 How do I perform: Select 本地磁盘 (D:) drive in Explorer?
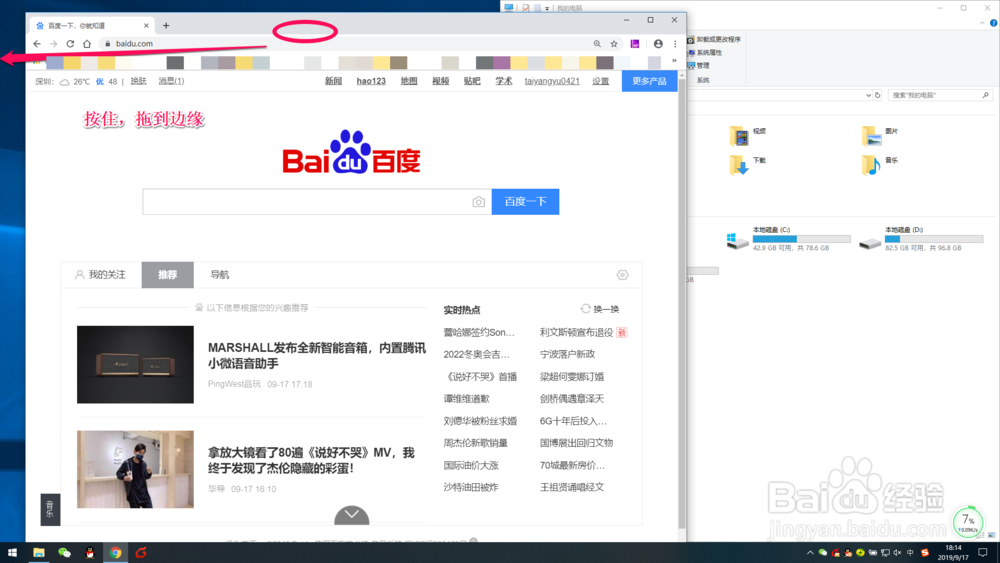[x=920, y=238]
